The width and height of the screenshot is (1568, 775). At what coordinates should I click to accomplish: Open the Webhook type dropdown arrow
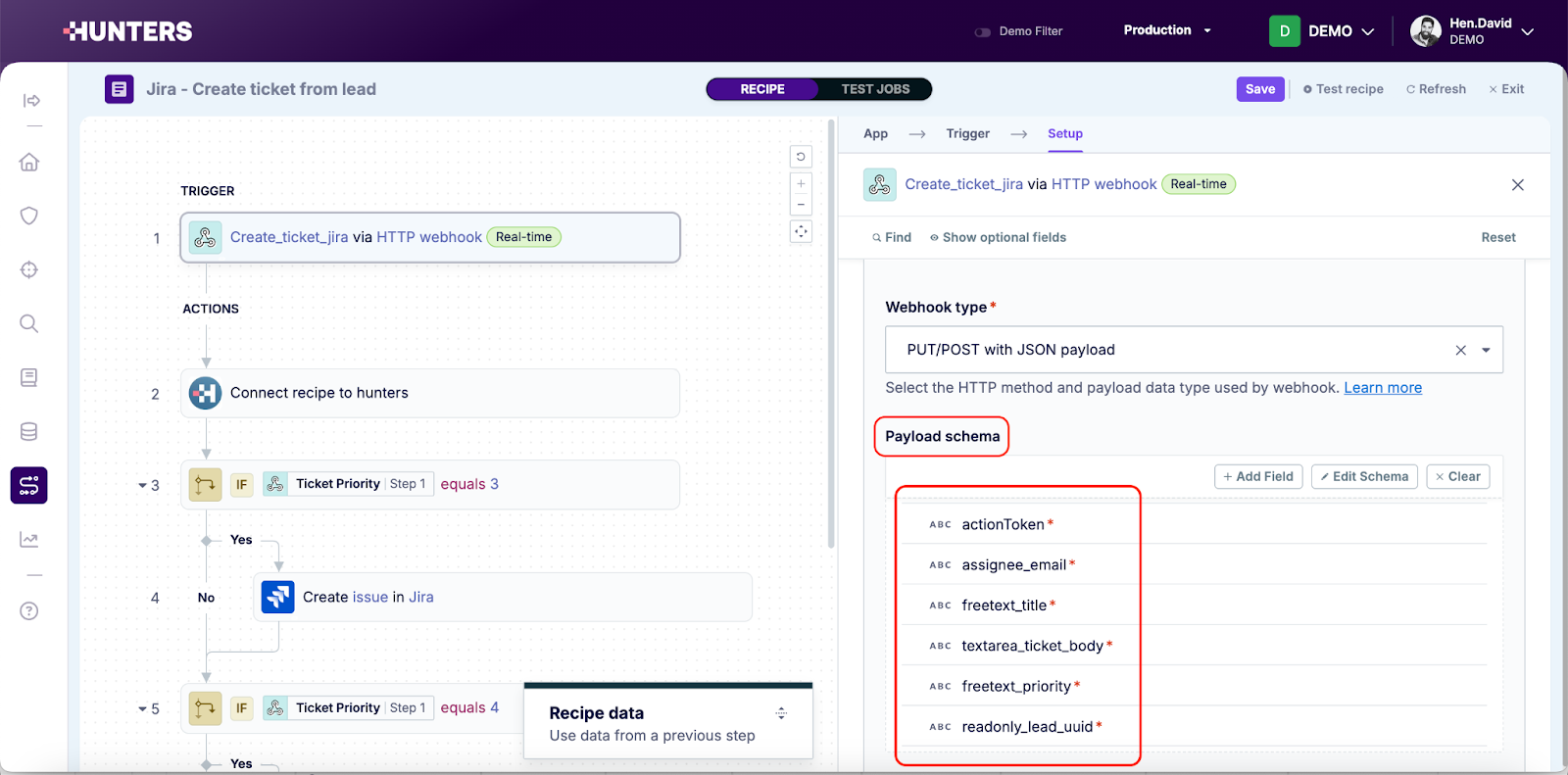1486,350
